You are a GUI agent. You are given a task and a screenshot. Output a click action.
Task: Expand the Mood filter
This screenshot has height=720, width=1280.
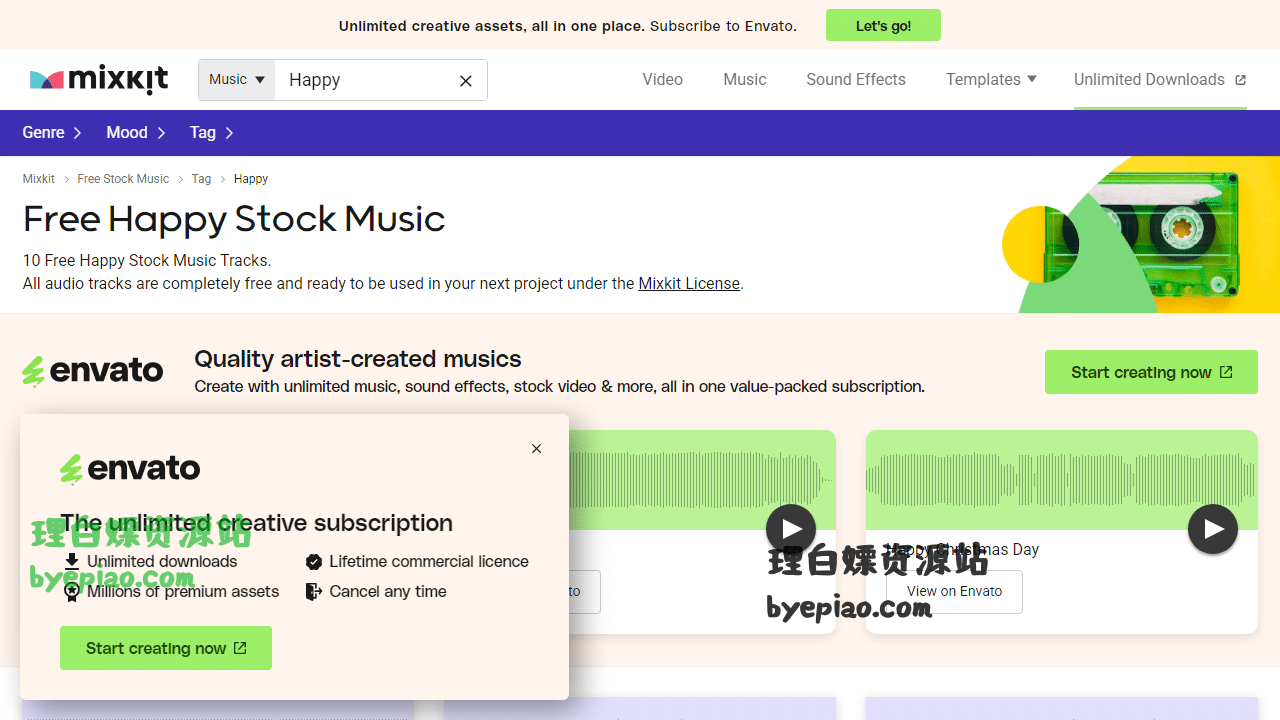pos(136,133)
